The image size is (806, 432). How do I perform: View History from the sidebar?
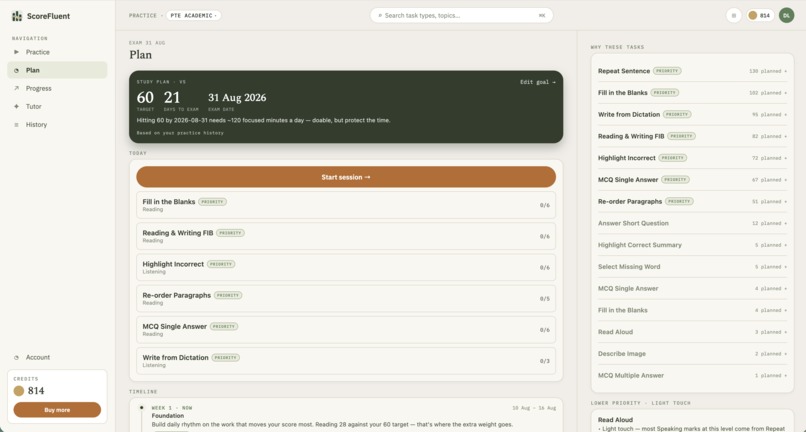pos(57,124)
